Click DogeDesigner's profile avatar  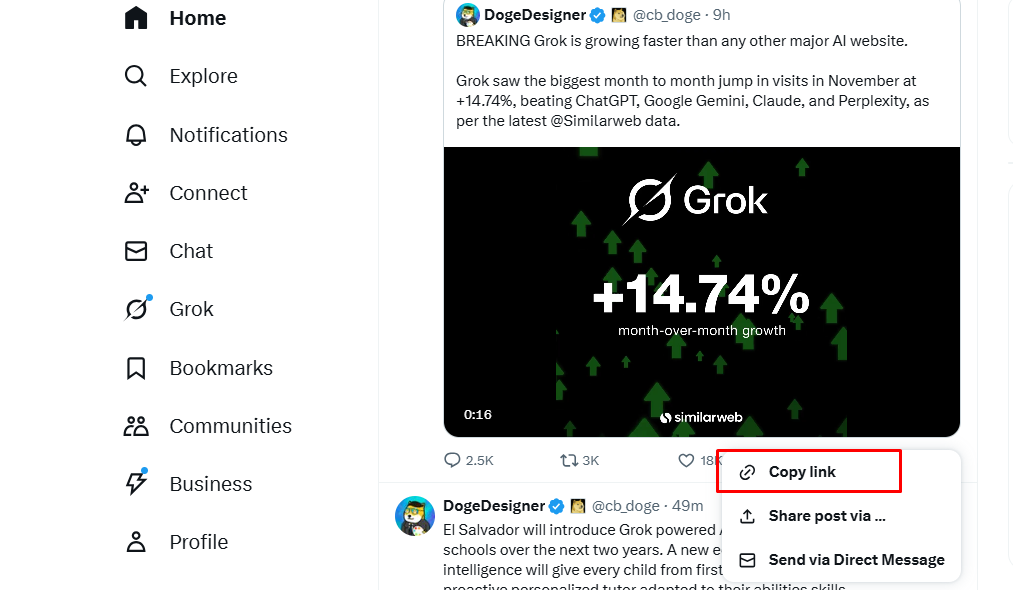[467, 14]
